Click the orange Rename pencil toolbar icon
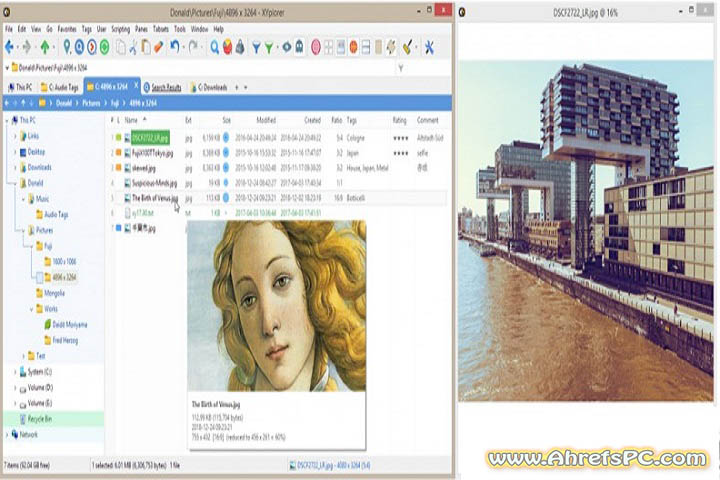This screenshot has width=720, height=480. pos(158,47)
